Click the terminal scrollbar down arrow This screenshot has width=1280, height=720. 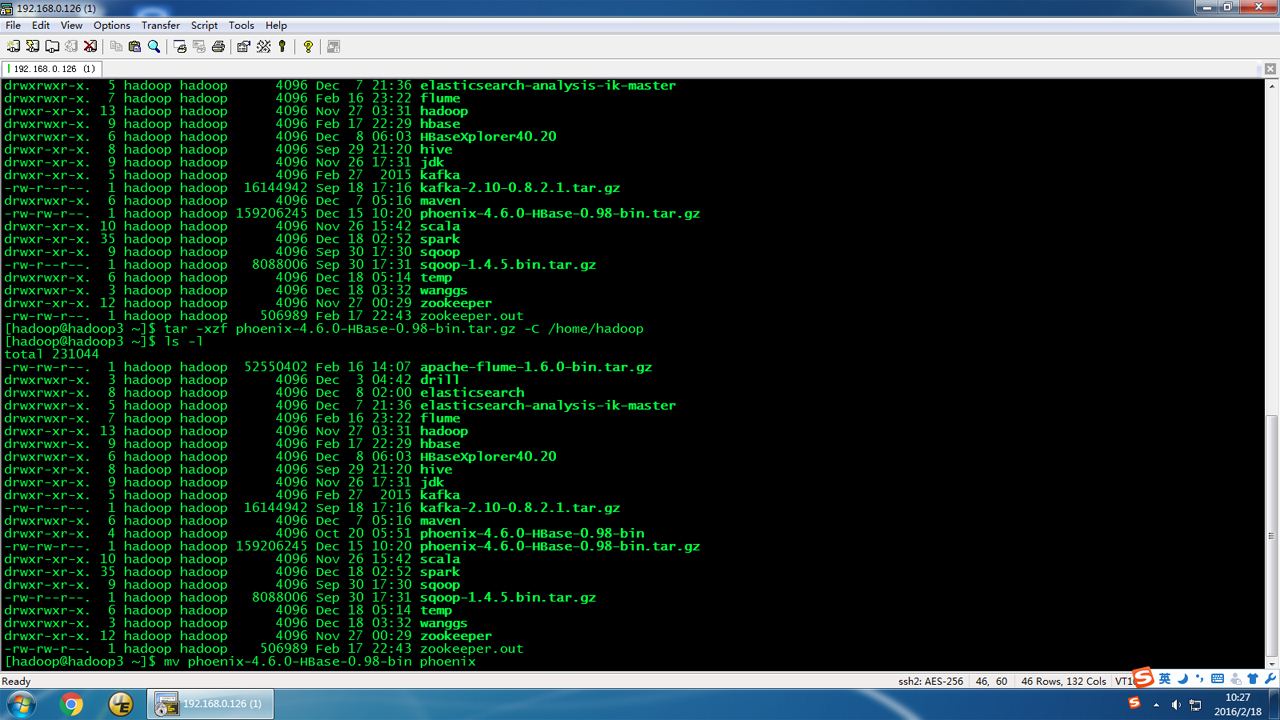tap(1272, 662)
